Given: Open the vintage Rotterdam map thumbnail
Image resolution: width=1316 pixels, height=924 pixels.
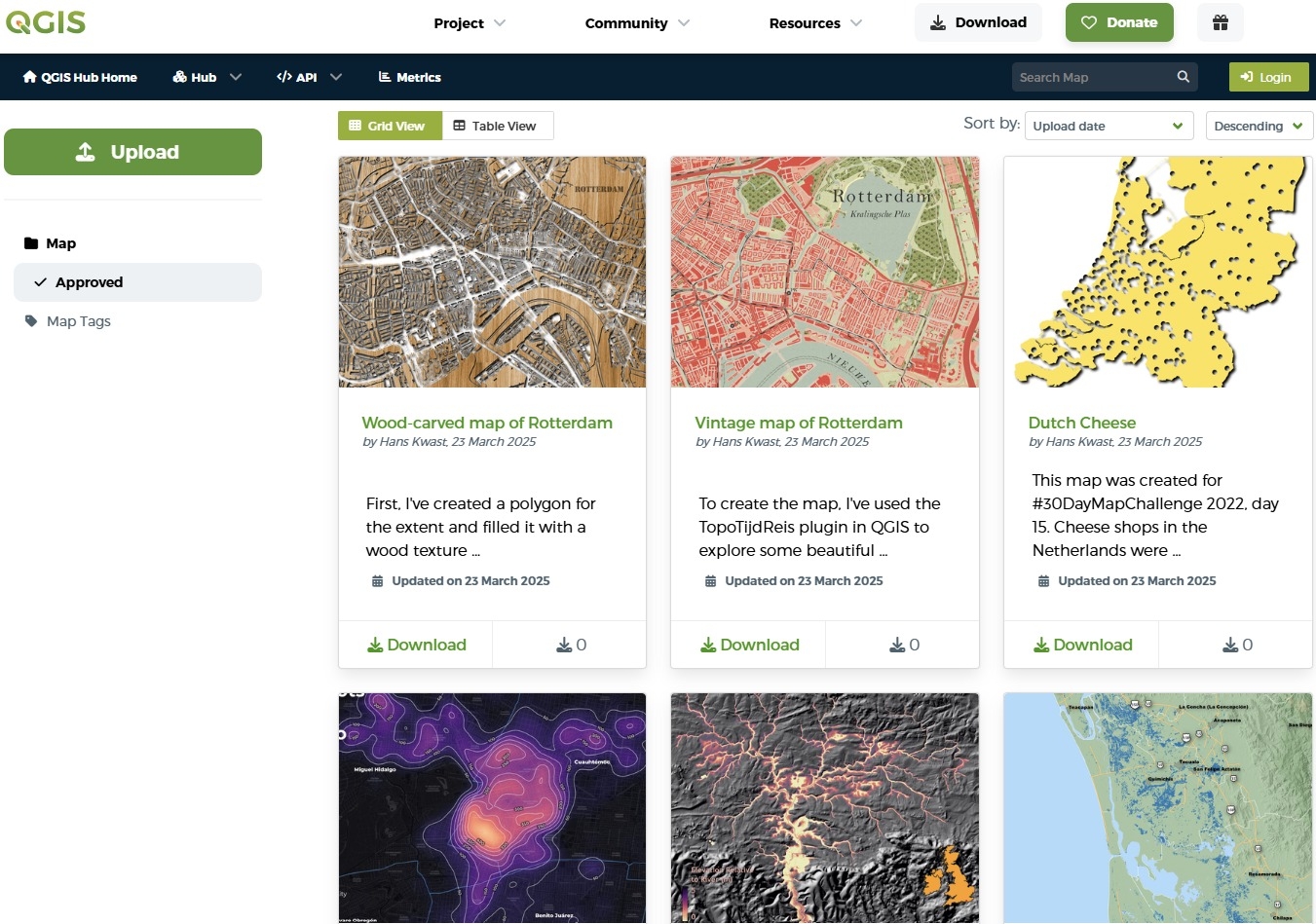Looking at the screenshot, I should click(x=825, y=273).
